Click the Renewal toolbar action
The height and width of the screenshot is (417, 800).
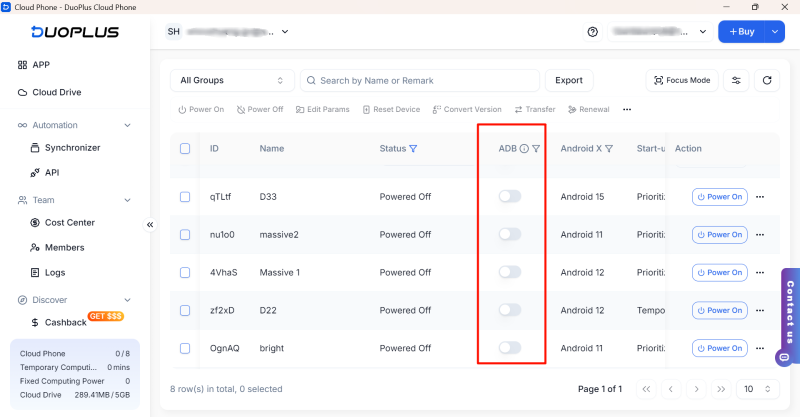[x=589, y=109]
